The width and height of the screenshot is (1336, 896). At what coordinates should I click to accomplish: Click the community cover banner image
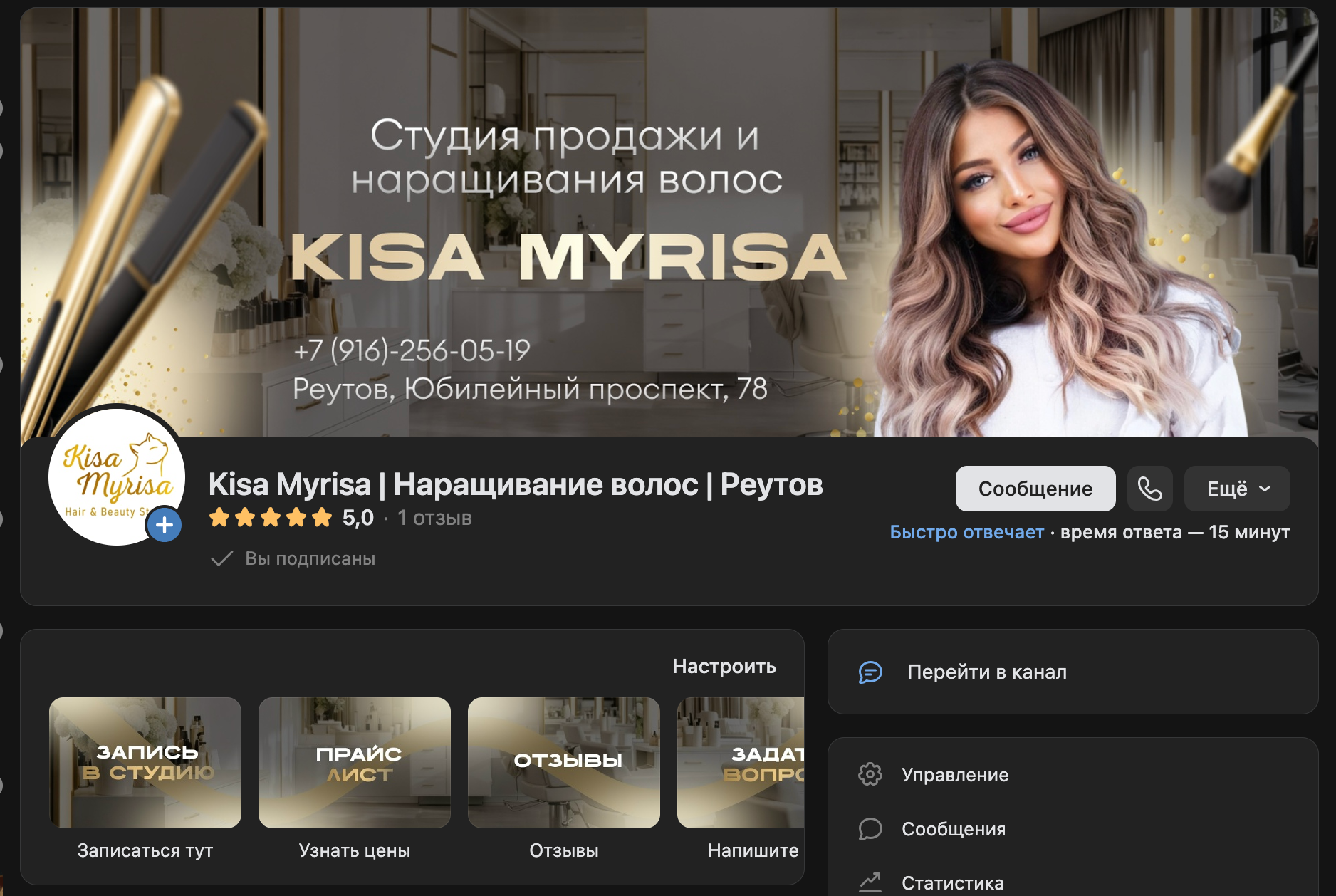669,222
